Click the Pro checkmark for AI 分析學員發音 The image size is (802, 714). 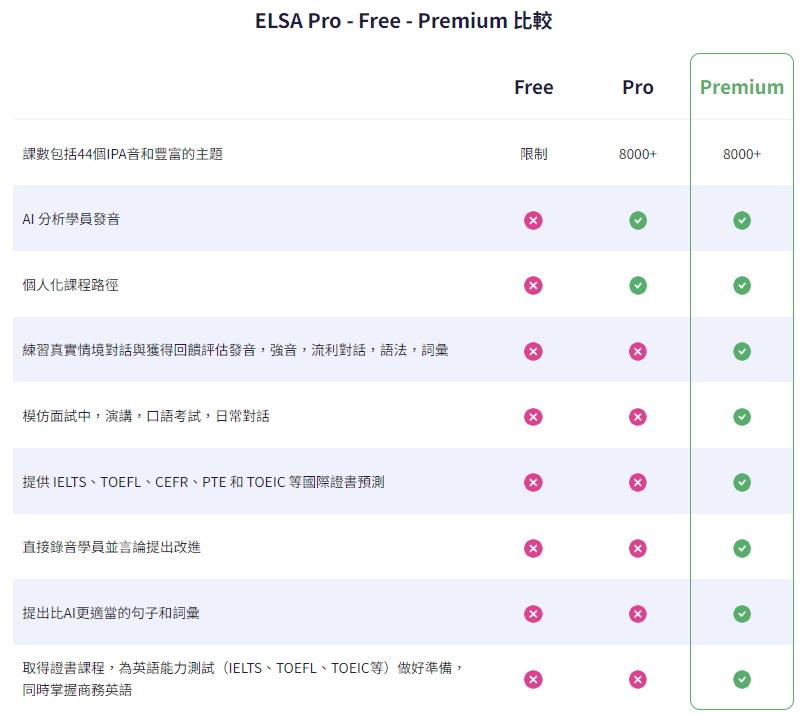[638, 220]
